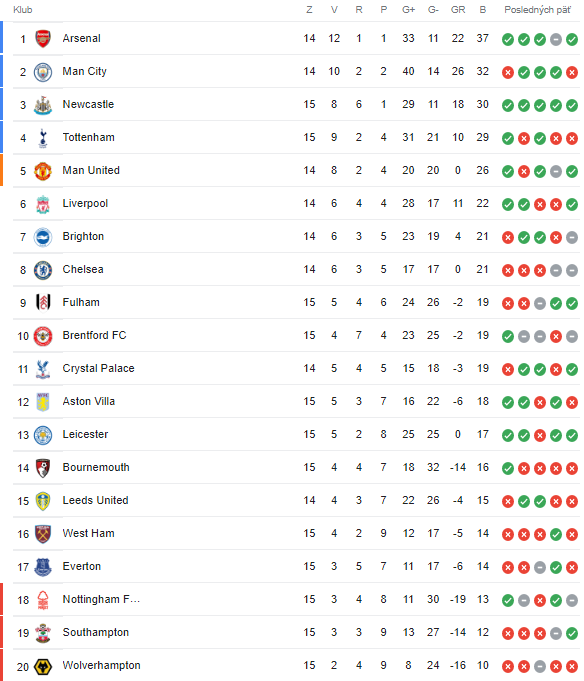The image size is (584, 681).
Task: Click the Chelsea club crest
Action: tap(43, 270)
